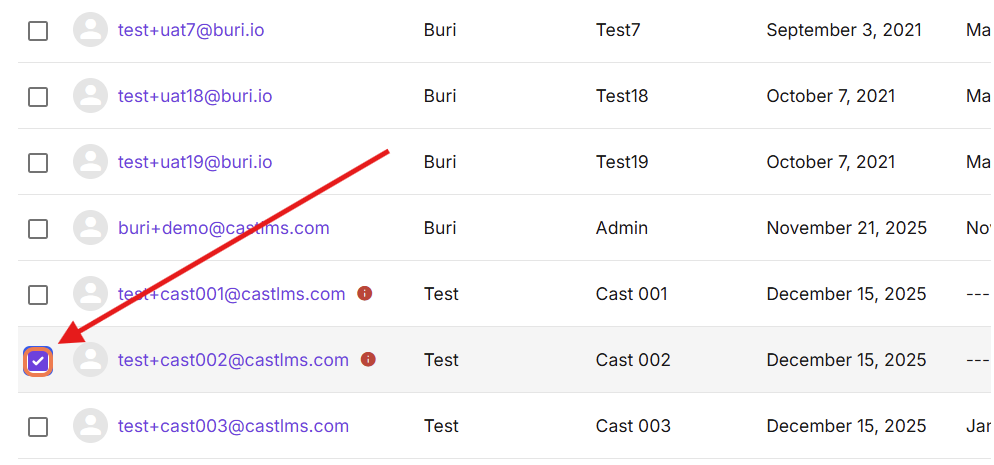
Task: Check the box for test+uat19@buri.io
Action: [x=38, y=163]
